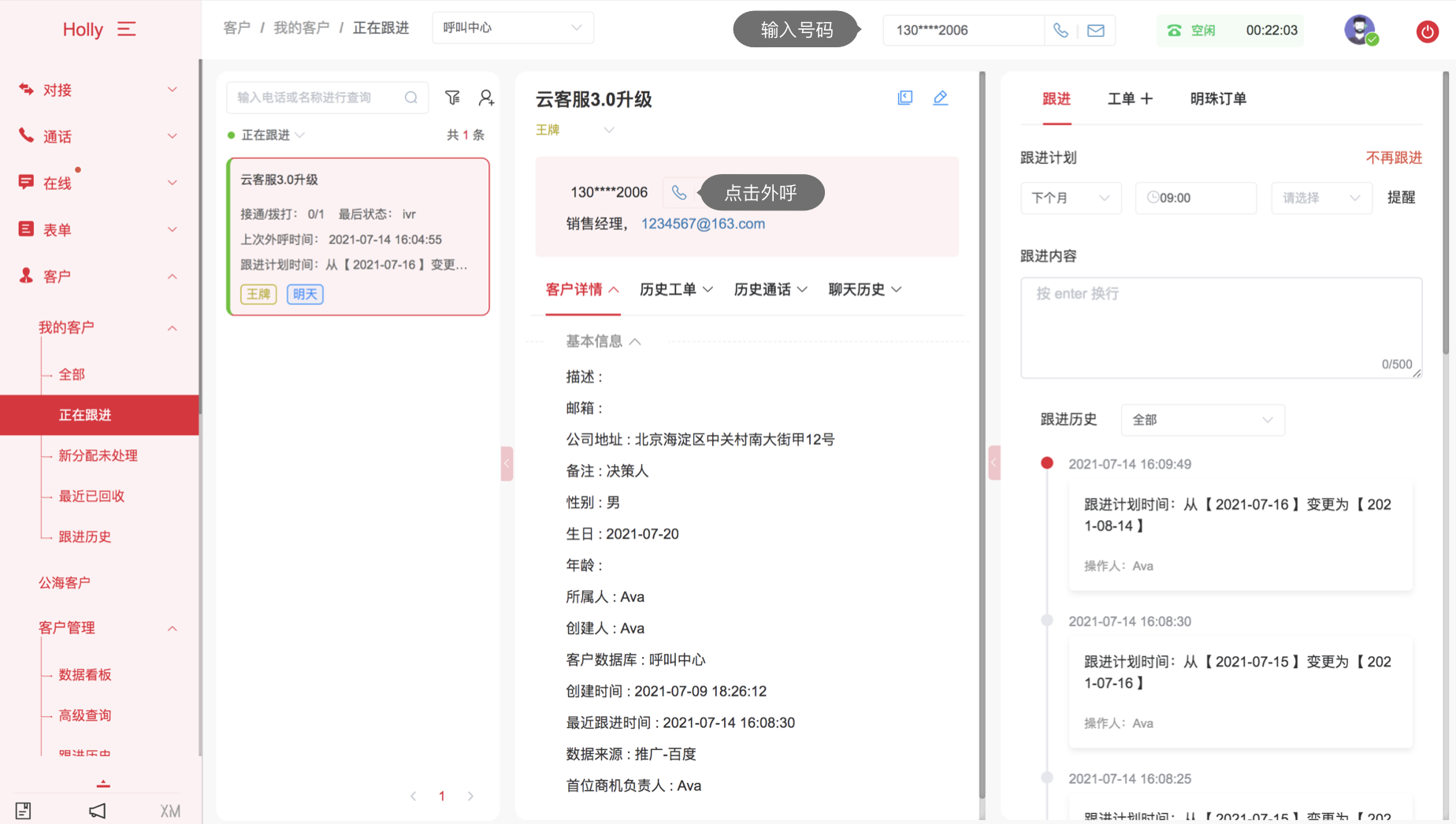1456x824 pixels.
Task: Click the hamburger menu icon beside Holly
Action: click(126, 29)
